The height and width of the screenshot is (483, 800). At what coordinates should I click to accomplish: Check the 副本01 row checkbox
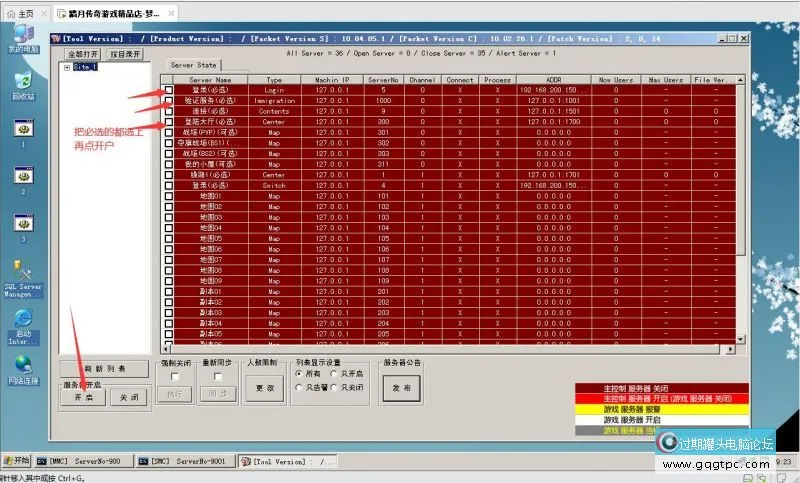(168, 292)
